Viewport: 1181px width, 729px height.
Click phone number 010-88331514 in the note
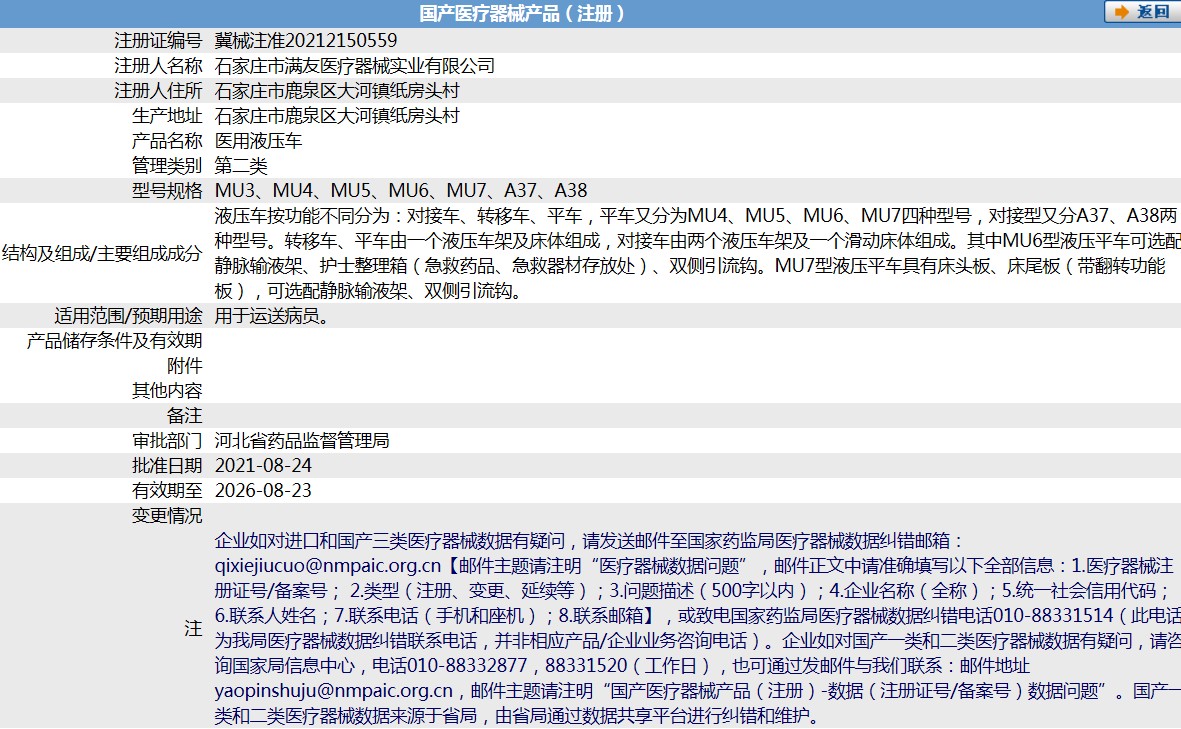(1053, 615)
